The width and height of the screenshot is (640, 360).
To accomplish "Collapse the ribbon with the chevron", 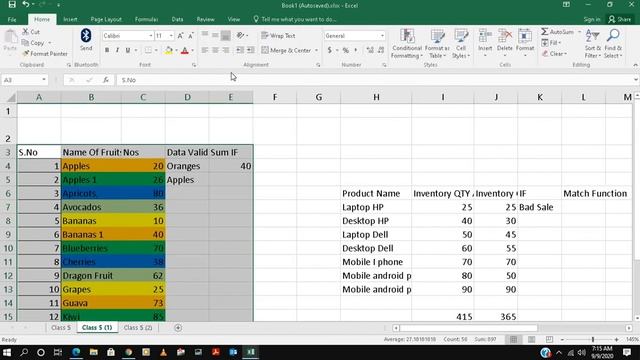I will tap(635, 65).
